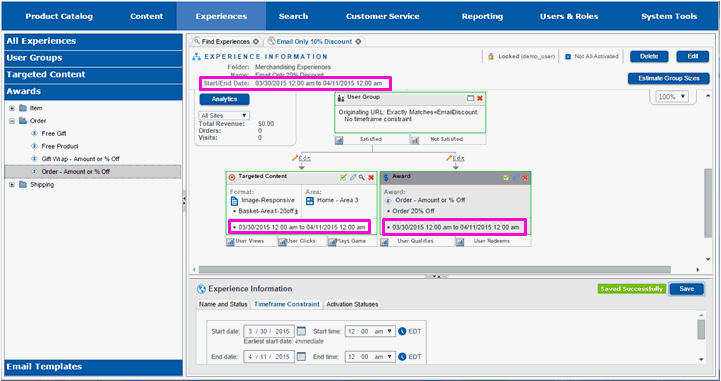Open the Plays Game chart icon

[332, 242]
